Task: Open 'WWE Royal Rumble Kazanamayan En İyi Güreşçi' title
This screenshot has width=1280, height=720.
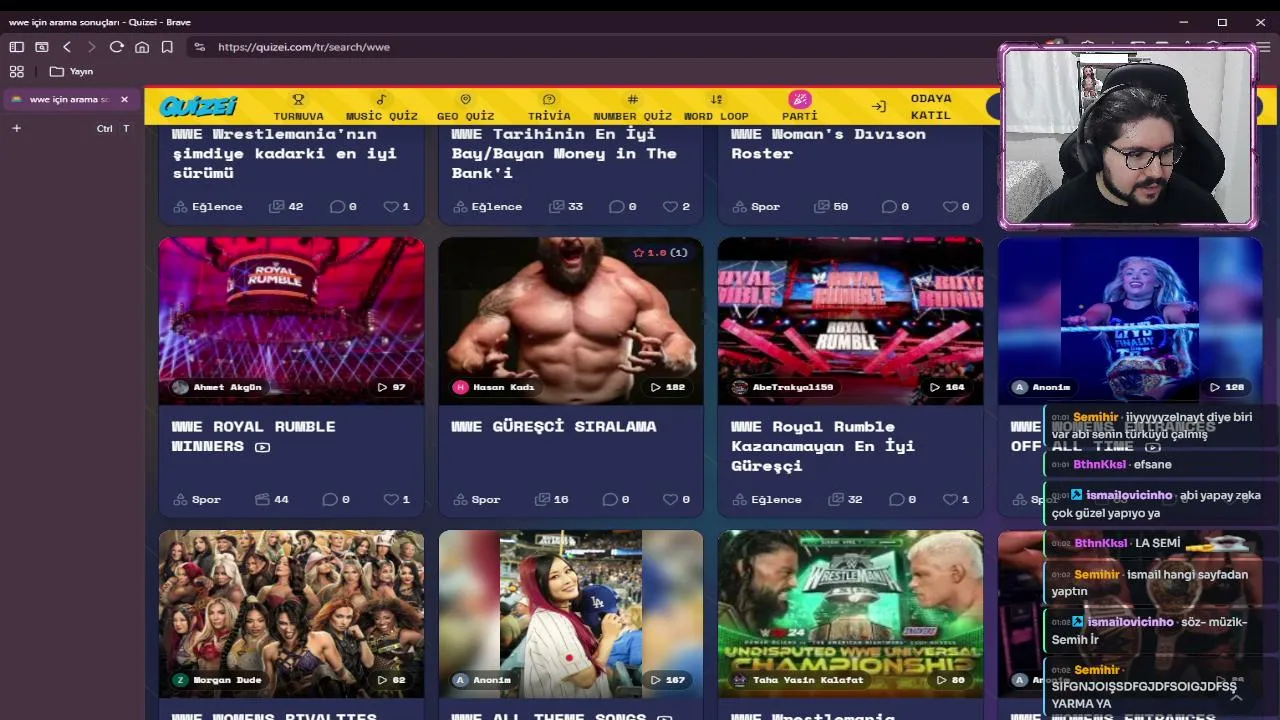Action: click(823, 446)
